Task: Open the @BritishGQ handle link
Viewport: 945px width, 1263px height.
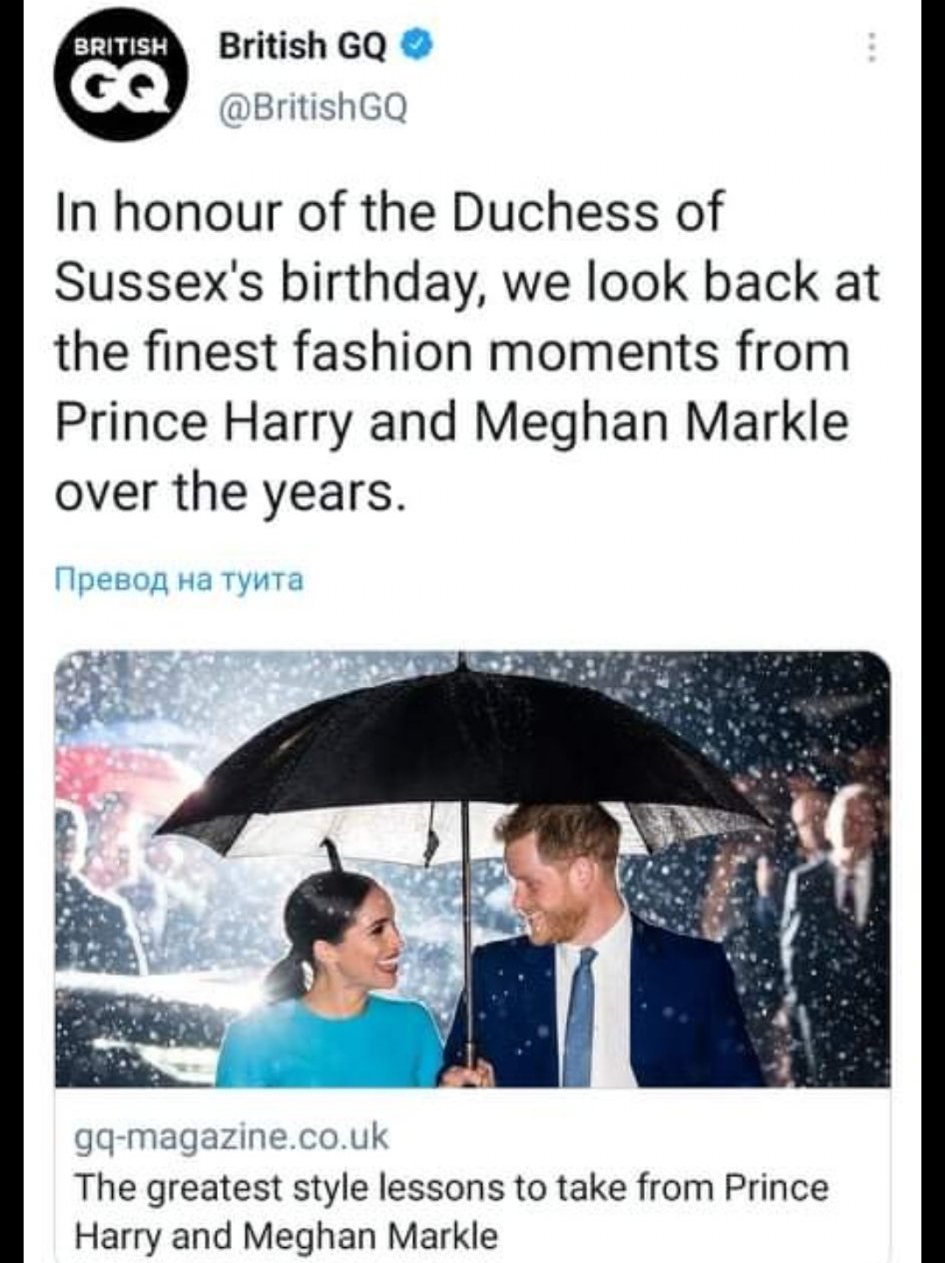Action: [310, 106]
